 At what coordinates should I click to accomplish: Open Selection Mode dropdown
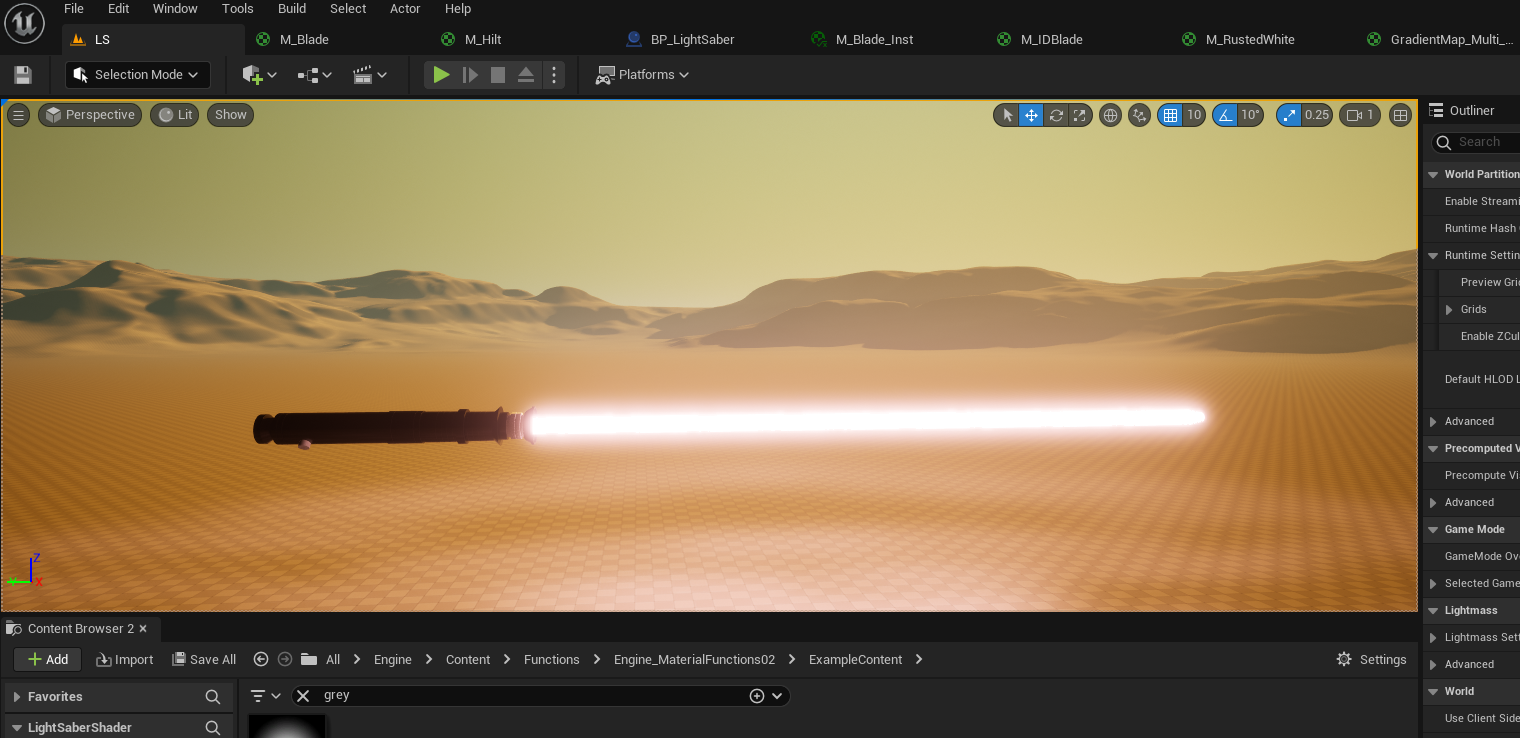click(138, 75)
